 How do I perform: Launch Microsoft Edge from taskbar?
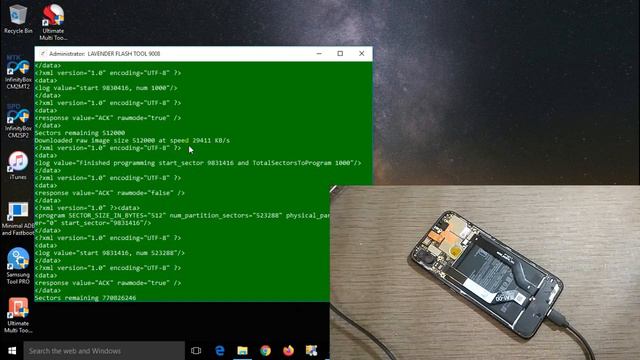[x=220, y=351]
